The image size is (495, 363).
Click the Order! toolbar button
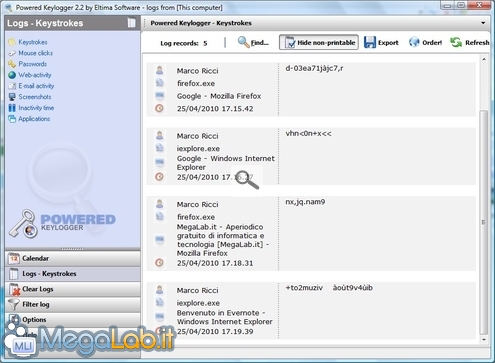pyautogui.click(x=425, y=43)
